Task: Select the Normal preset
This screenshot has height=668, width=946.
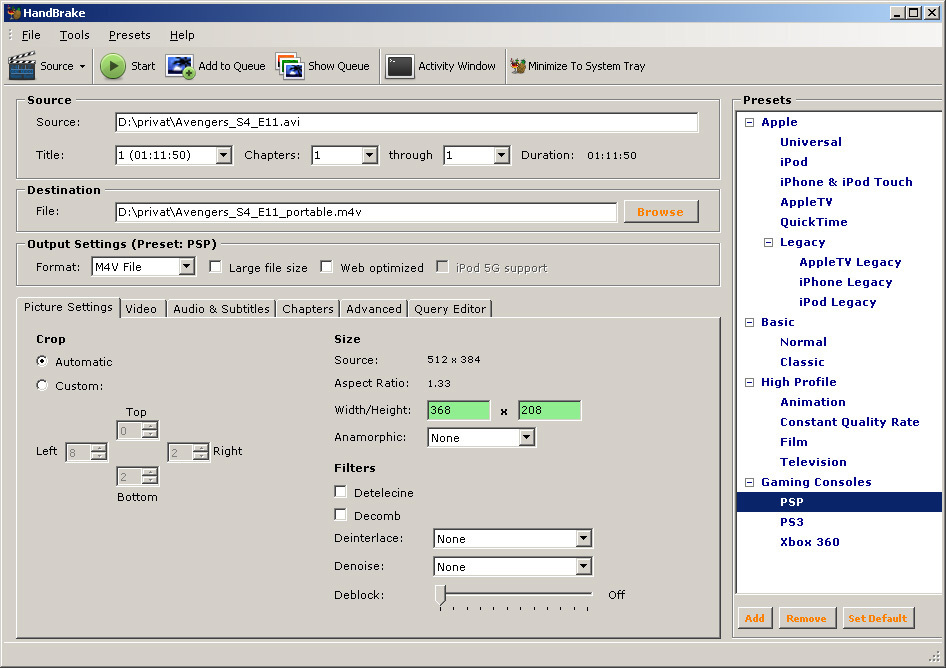Action: (803, 342)
